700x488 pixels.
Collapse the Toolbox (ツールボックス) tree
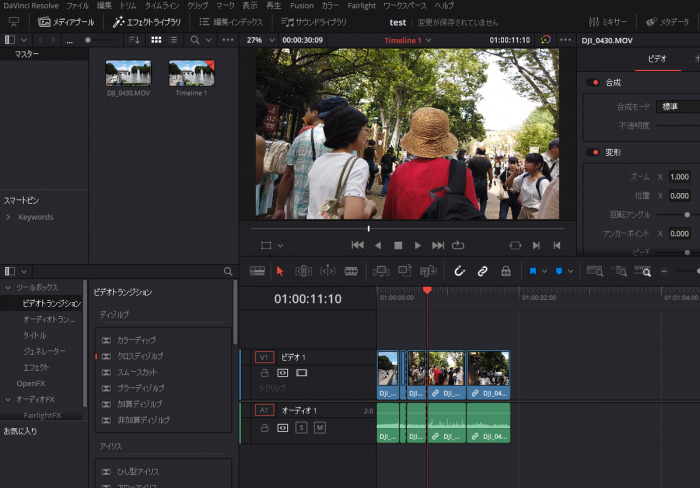tap(8, 288)
